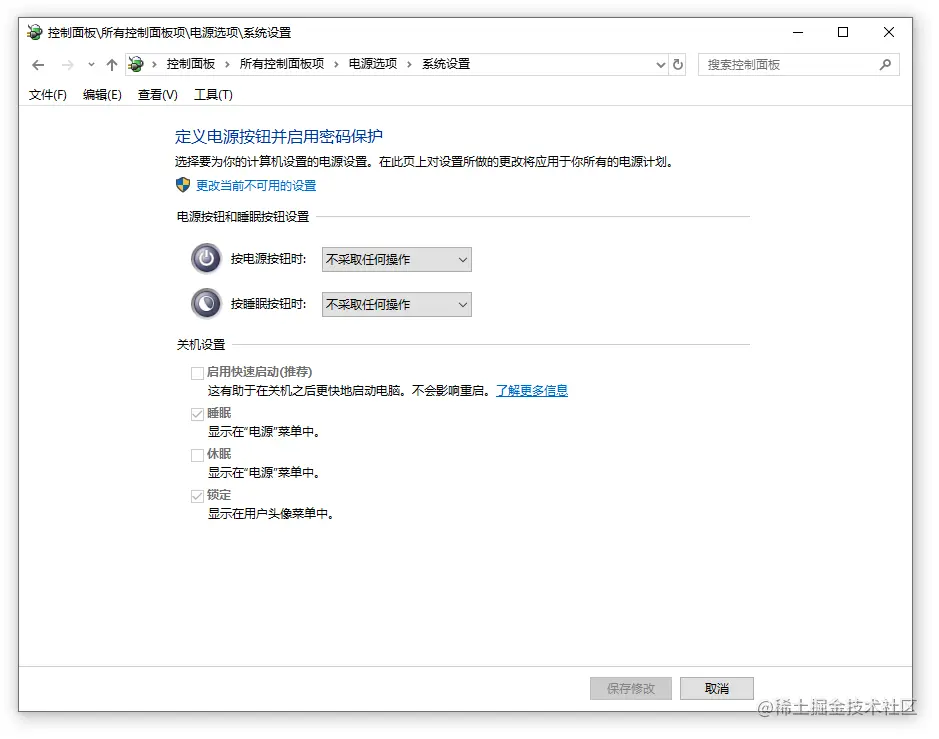Click the sleep button icon next to 按睡眠按钮时
The height and width of the screenshot is (739, 939).
pos(205,303)
